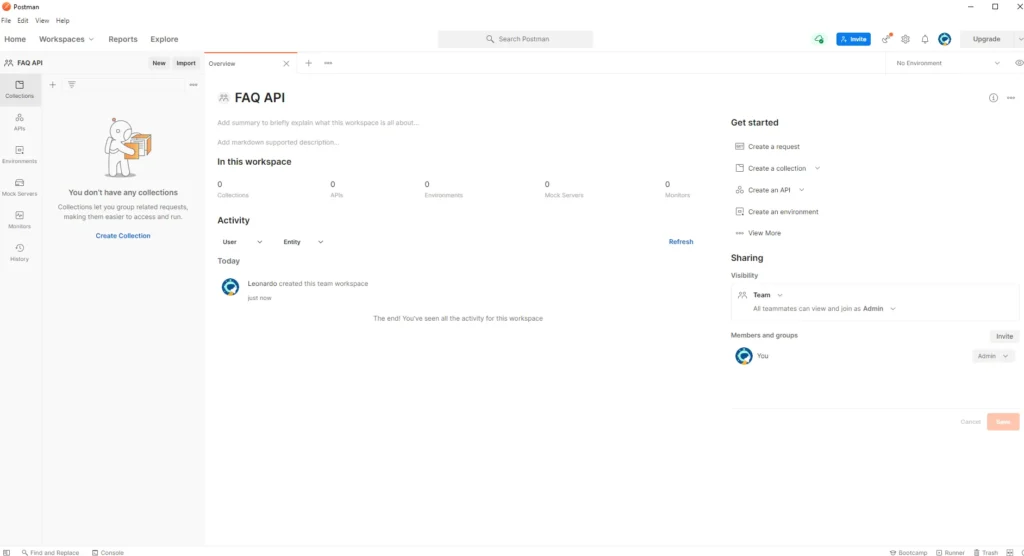Click the Cancel button in Sharing

(x=970, y=422)
